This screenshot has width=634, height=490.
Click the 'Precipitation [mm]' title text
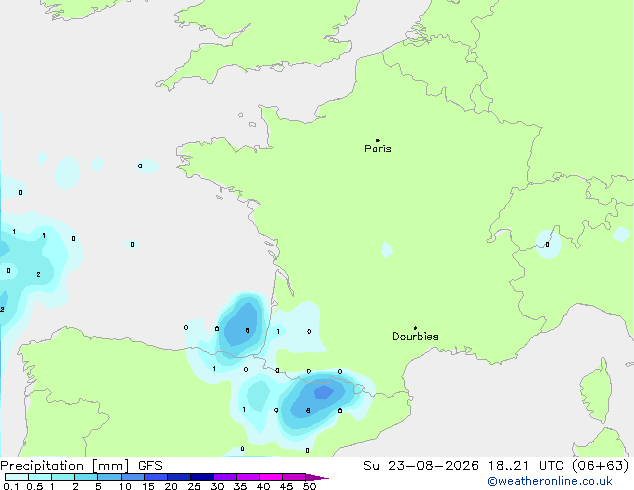[x=65, y=466]
